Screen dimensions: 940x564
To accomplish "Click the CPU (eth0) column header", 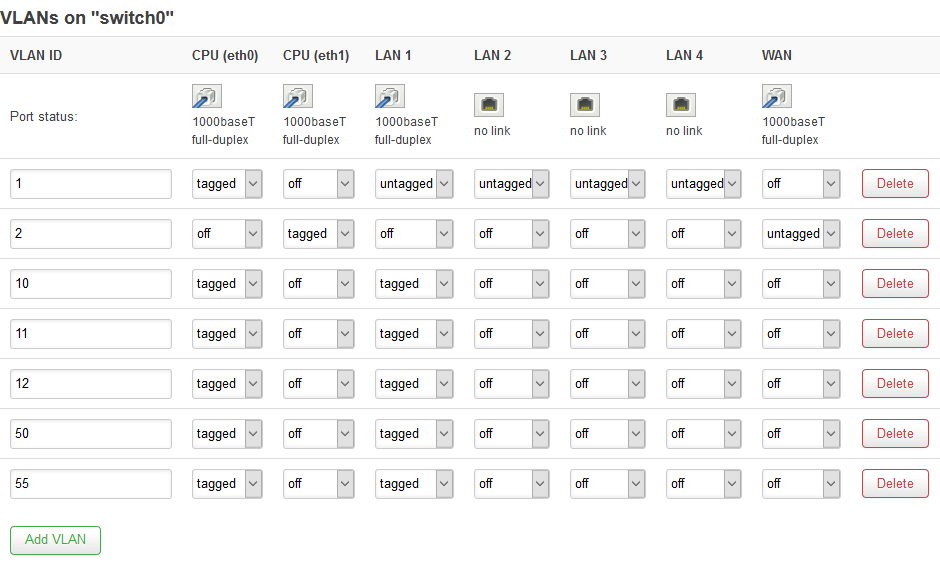I will click(225, 56).
